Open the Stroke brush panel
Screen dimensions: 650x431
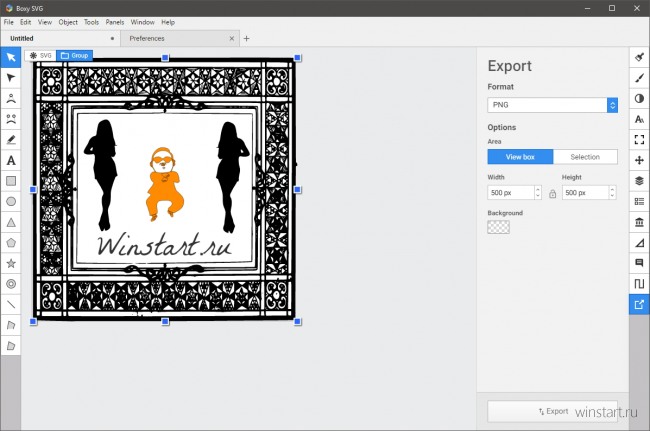pos(639,78)
